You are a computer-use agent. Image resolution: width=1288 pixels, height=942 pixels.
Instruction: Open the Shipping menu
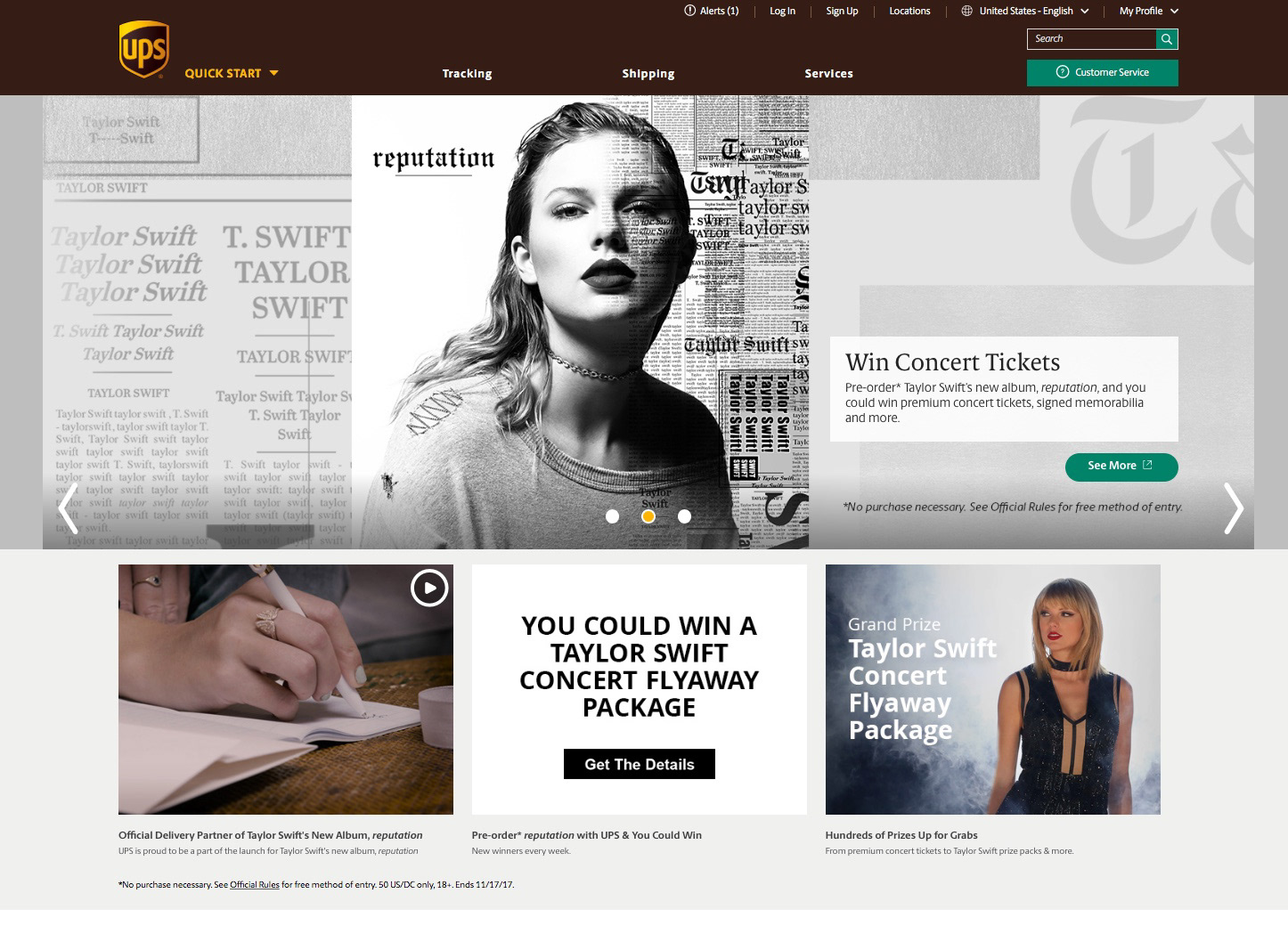(x=648, y=74)
